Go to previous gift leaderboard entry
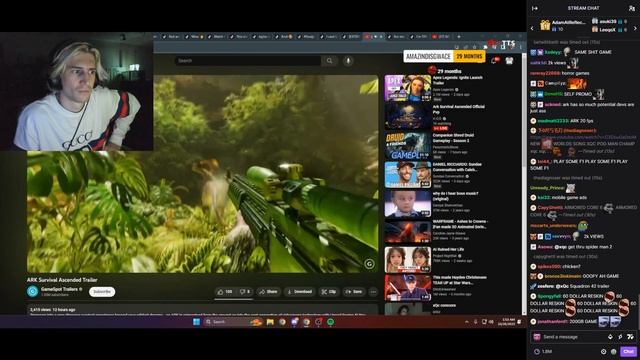 (532, 28)
